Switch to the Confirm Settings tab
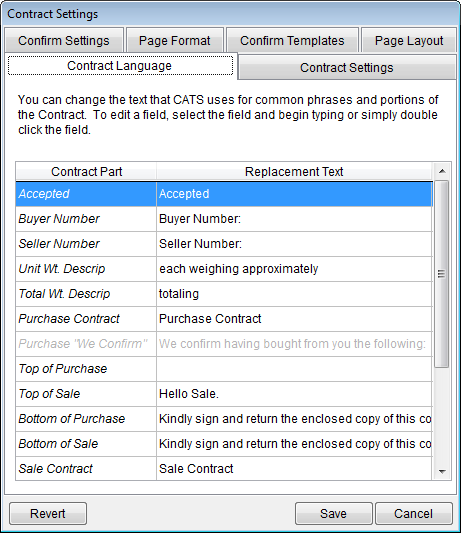Screen dimensions: 461x533 tap(64, 40)
